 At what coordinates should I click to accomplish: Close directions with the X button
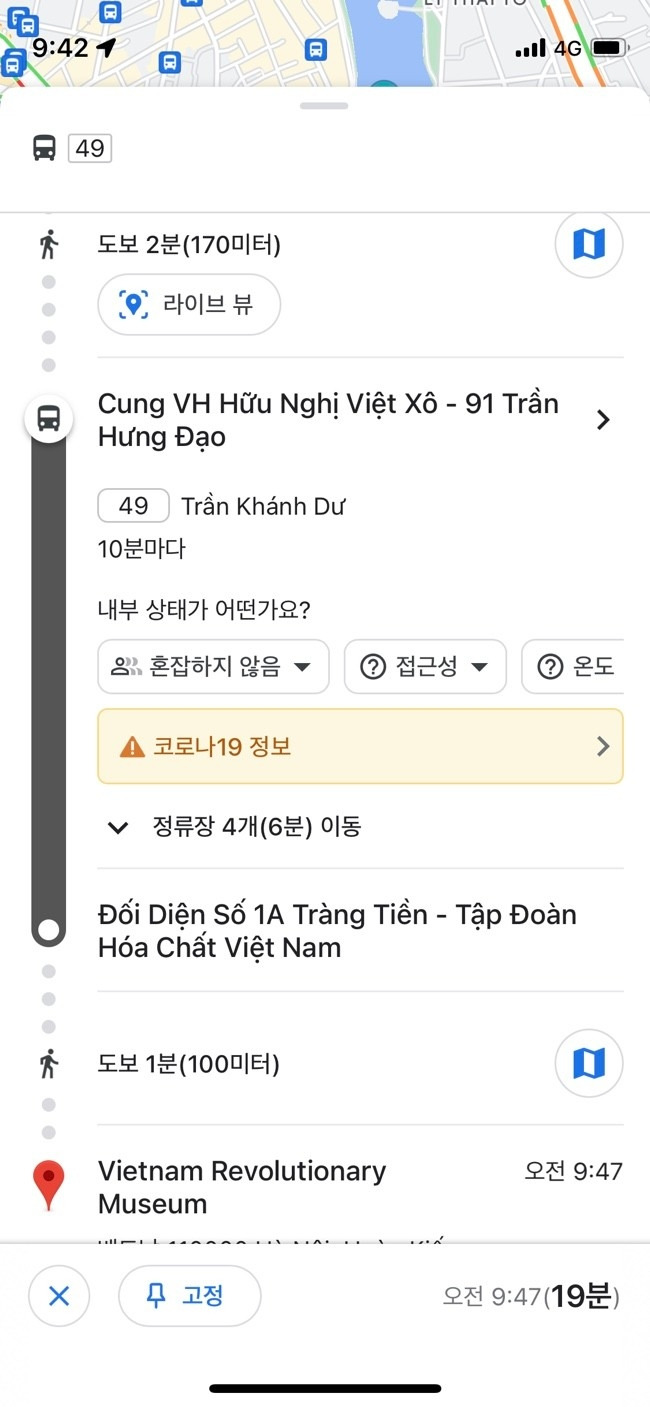pyautogui.click(x=59, y=1296)
